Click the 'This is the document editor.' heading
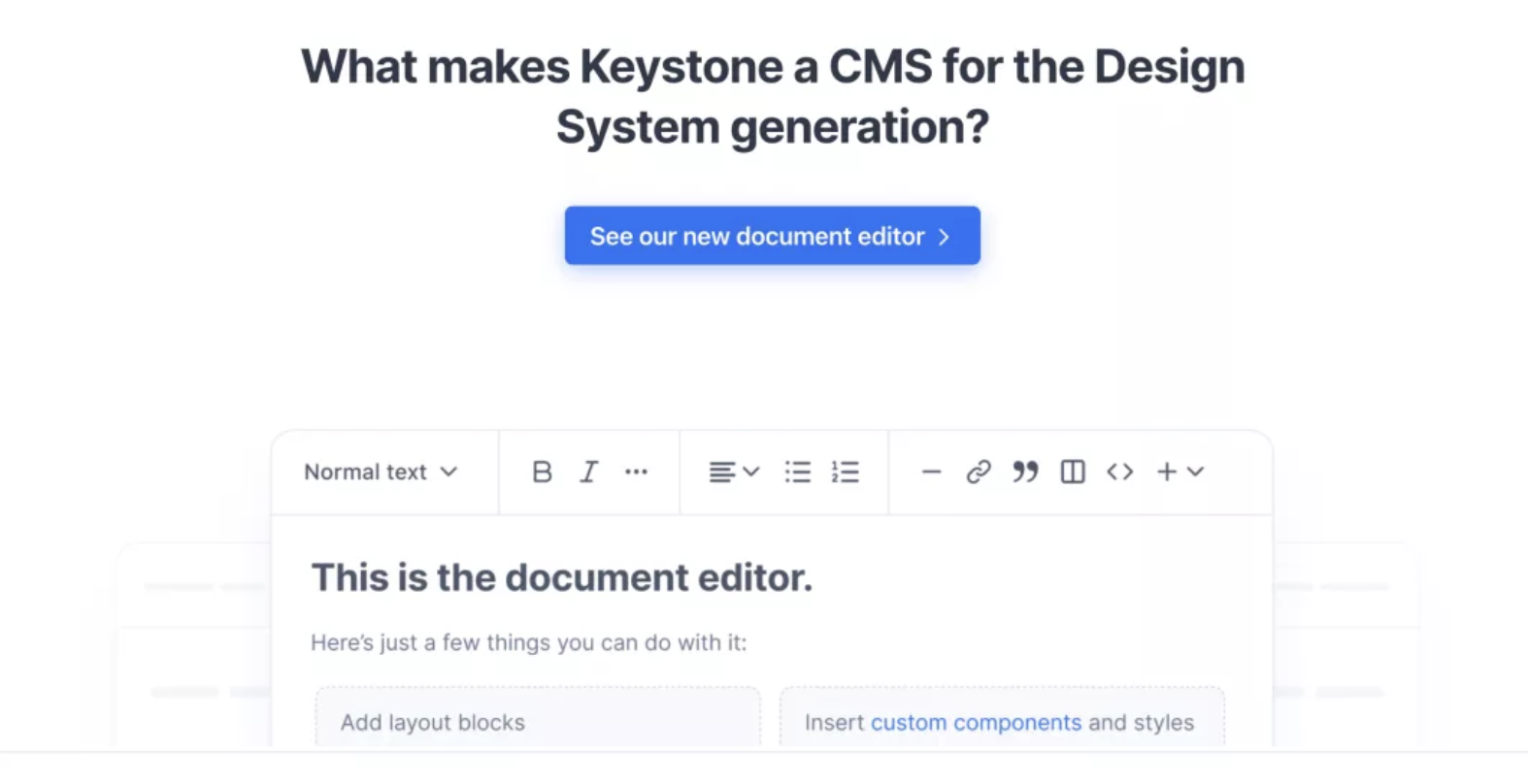 pyautogui.click(x=561, y=578)
